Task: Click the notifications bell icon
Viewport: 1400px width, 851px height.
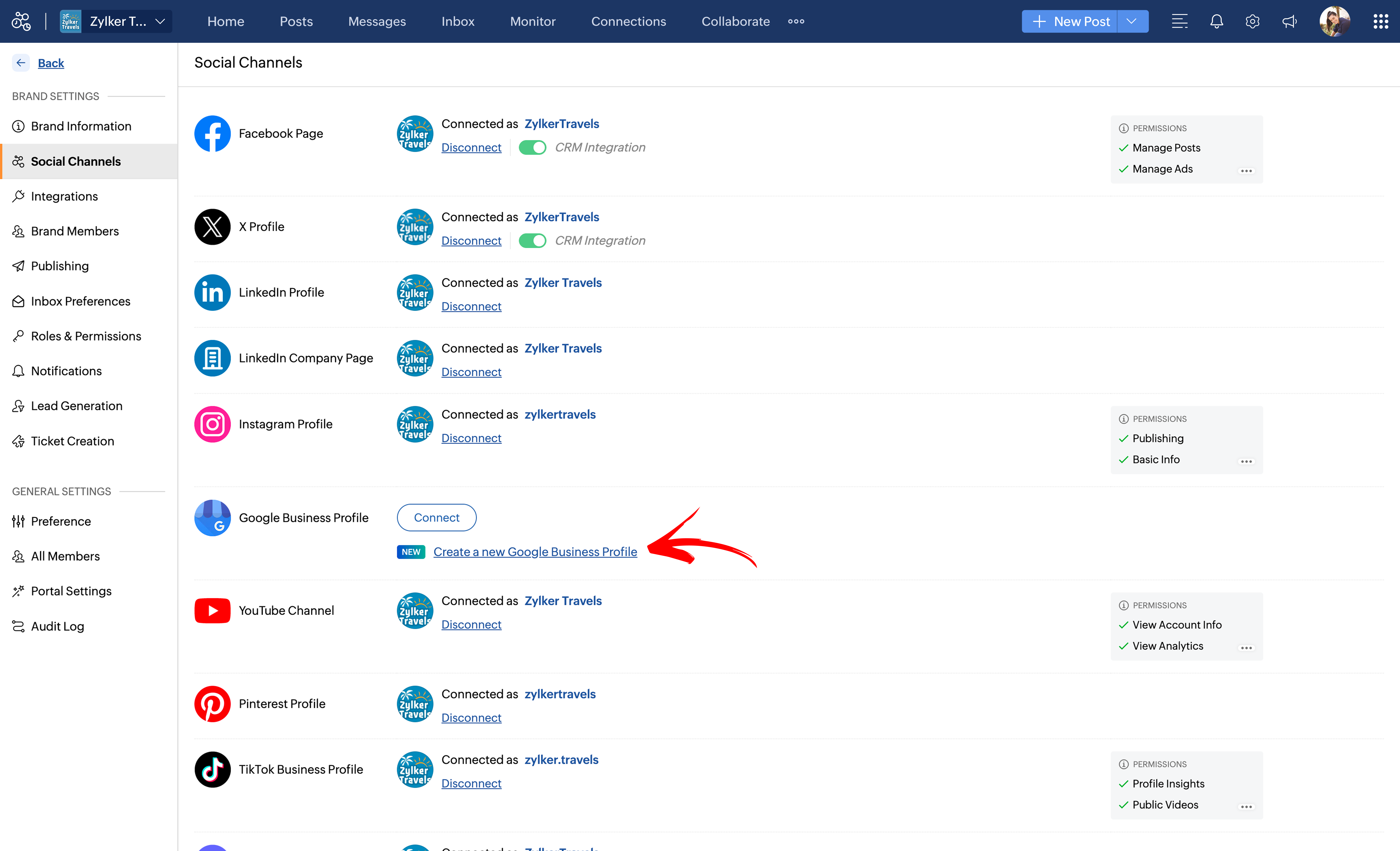Action: pyautogui.click(x=1216, y=22)
